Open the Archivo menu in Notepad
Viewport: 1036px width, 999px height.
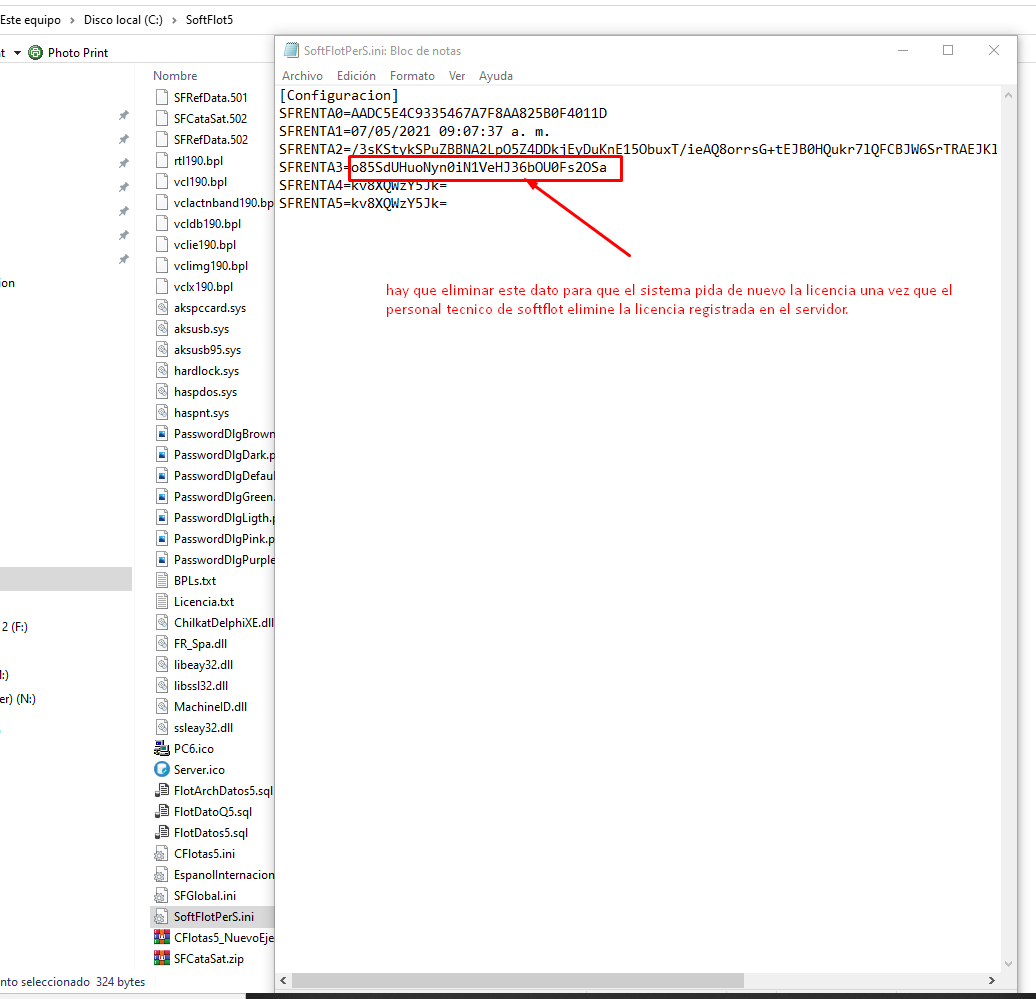pyautogui.click(x=302, y=76)
